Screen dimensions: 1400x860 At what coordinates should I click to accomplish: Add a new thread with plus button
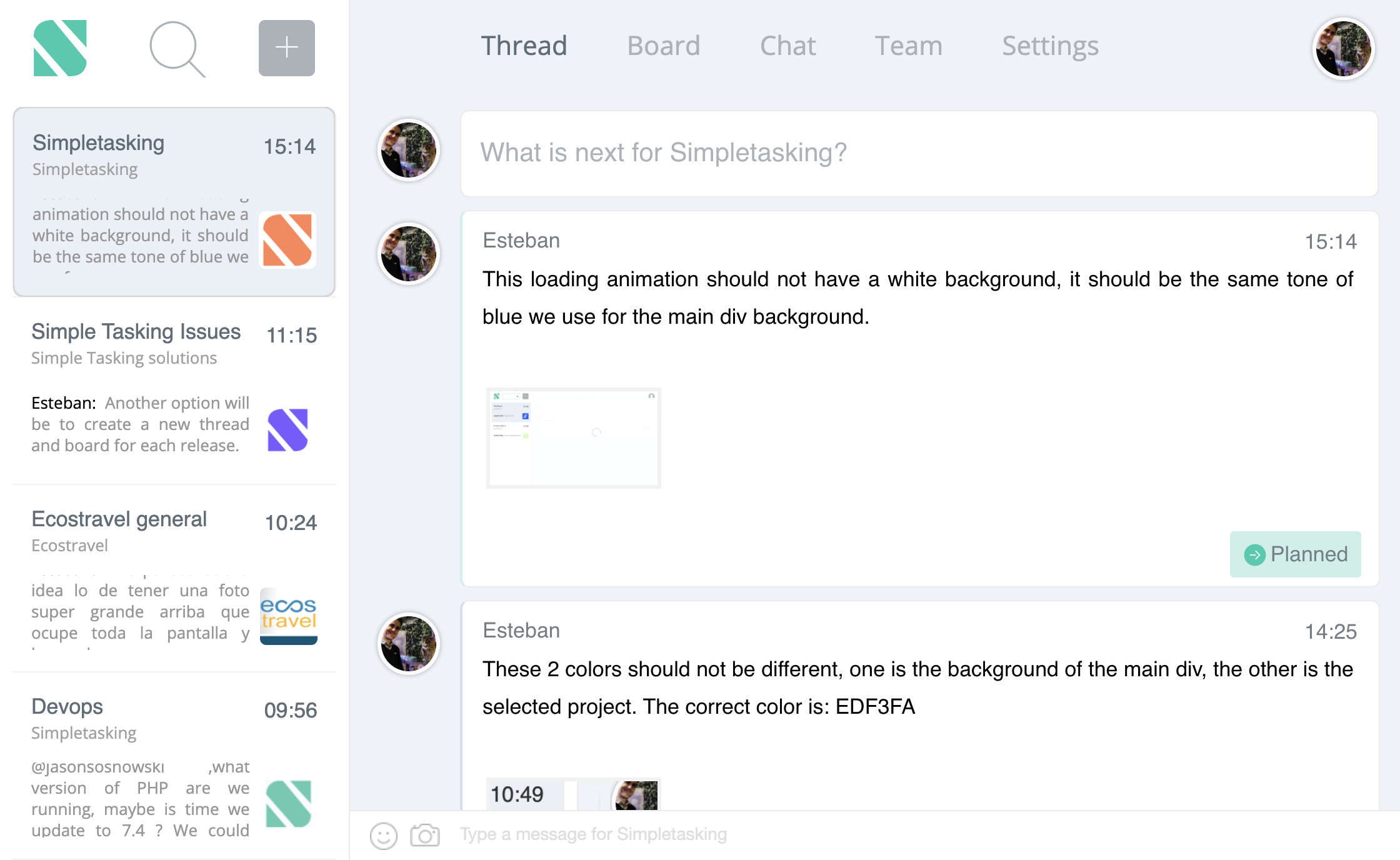287,48
